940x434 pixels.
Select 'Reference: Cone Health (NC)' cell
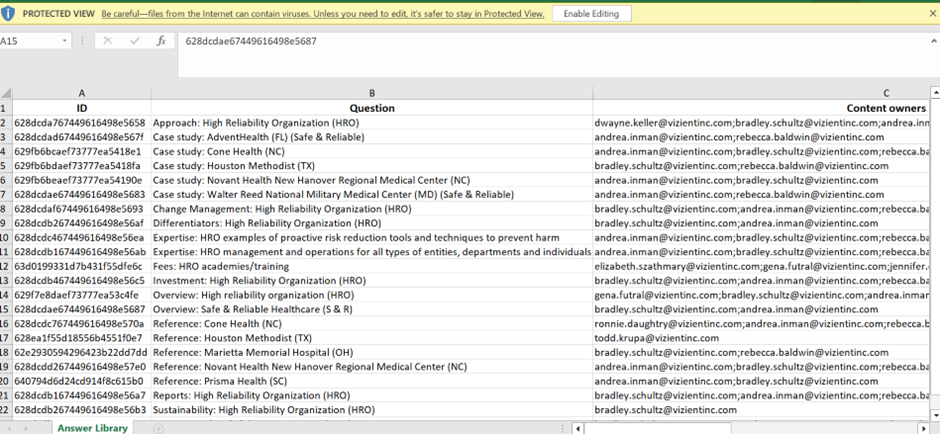[372, 324]
